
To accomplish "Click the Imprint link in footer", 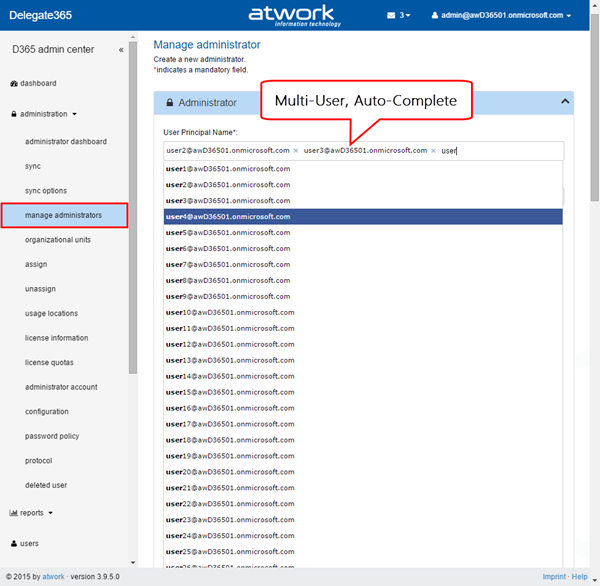I will (x=555, y=577).
